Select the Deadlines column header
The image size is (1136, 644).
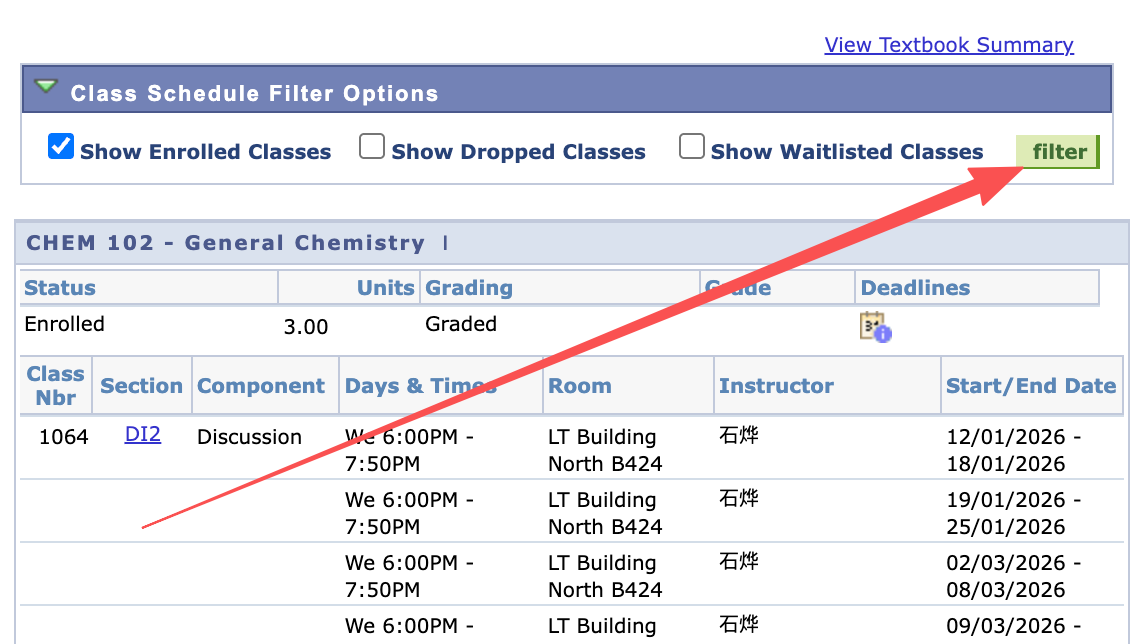point(915,288)
